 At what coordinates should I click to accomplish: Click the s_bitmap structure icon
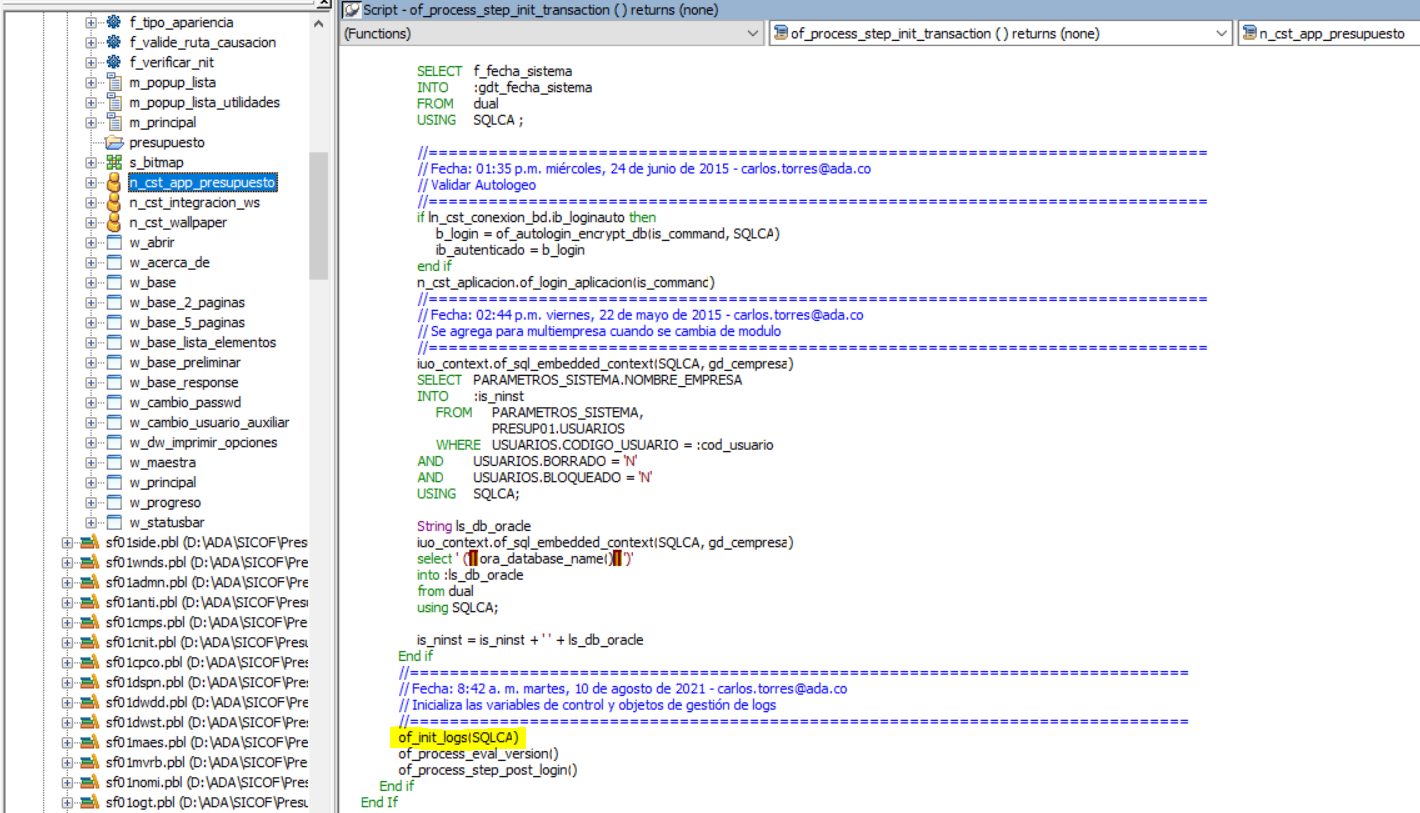[114, 162]
